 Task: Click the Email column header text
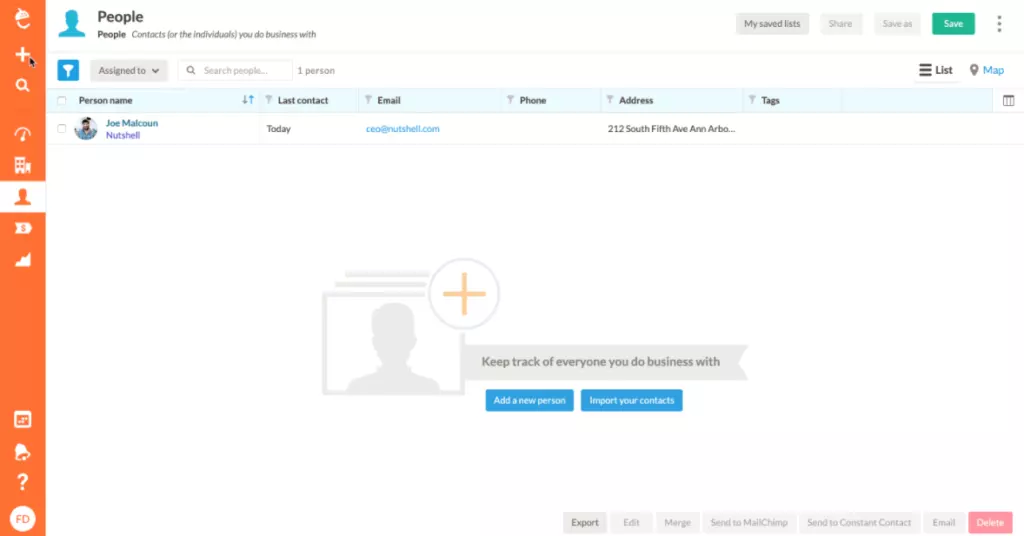tap(389, 101)
